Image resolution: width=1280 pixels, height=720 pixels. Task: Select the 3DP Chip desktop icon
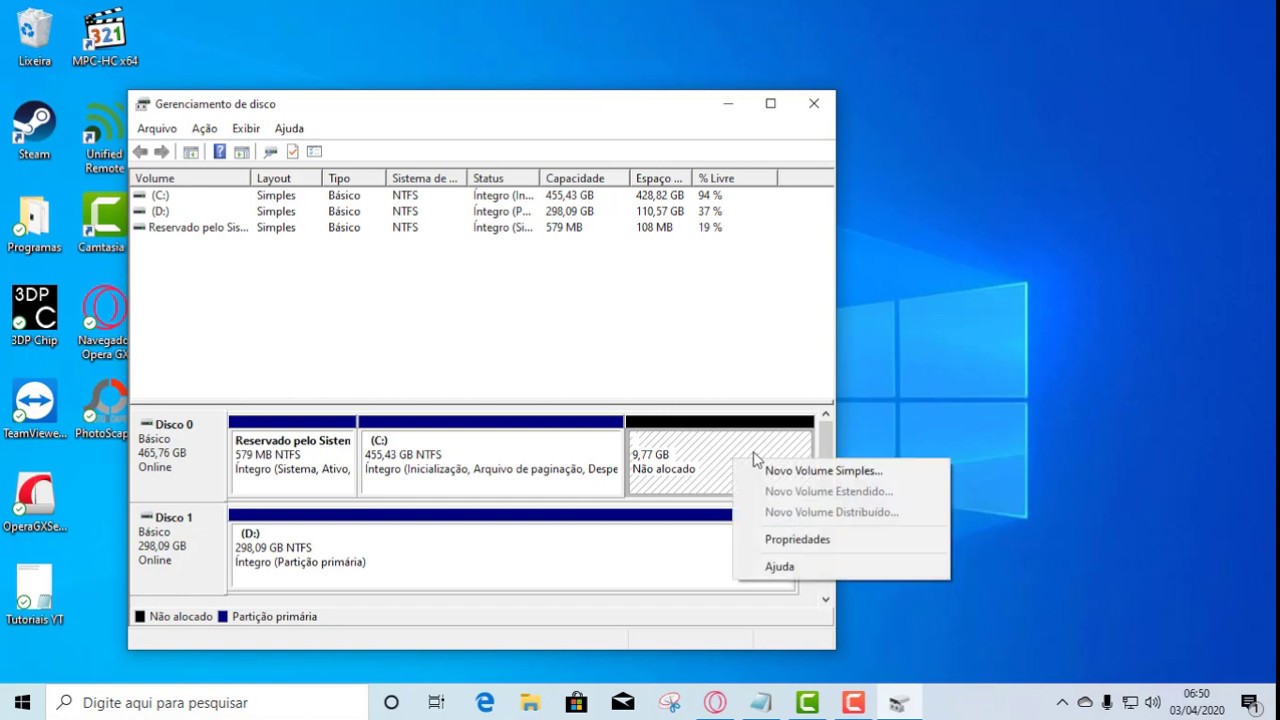pos(34,316)
